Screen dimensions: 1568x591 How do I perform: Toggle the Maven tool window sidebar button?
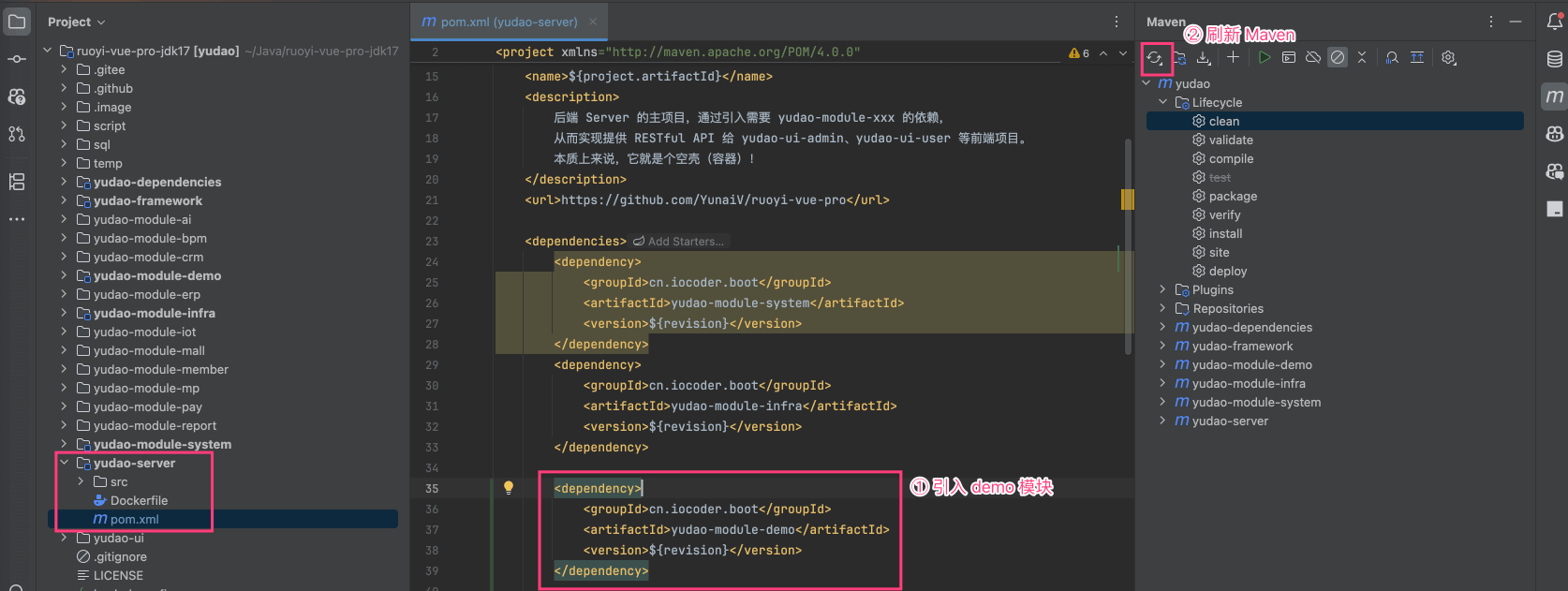point(1554,96)
